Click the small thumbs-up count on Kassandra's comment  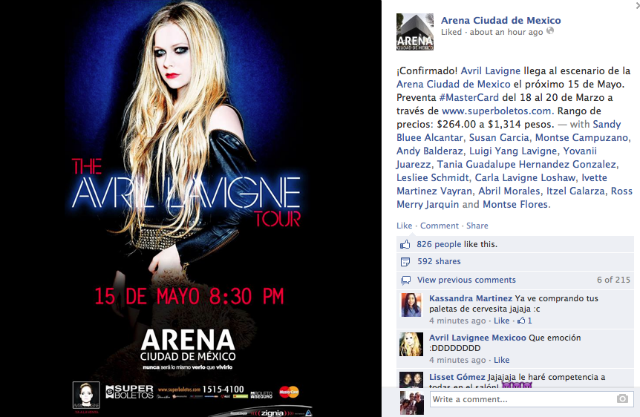[x=524, y=321]
